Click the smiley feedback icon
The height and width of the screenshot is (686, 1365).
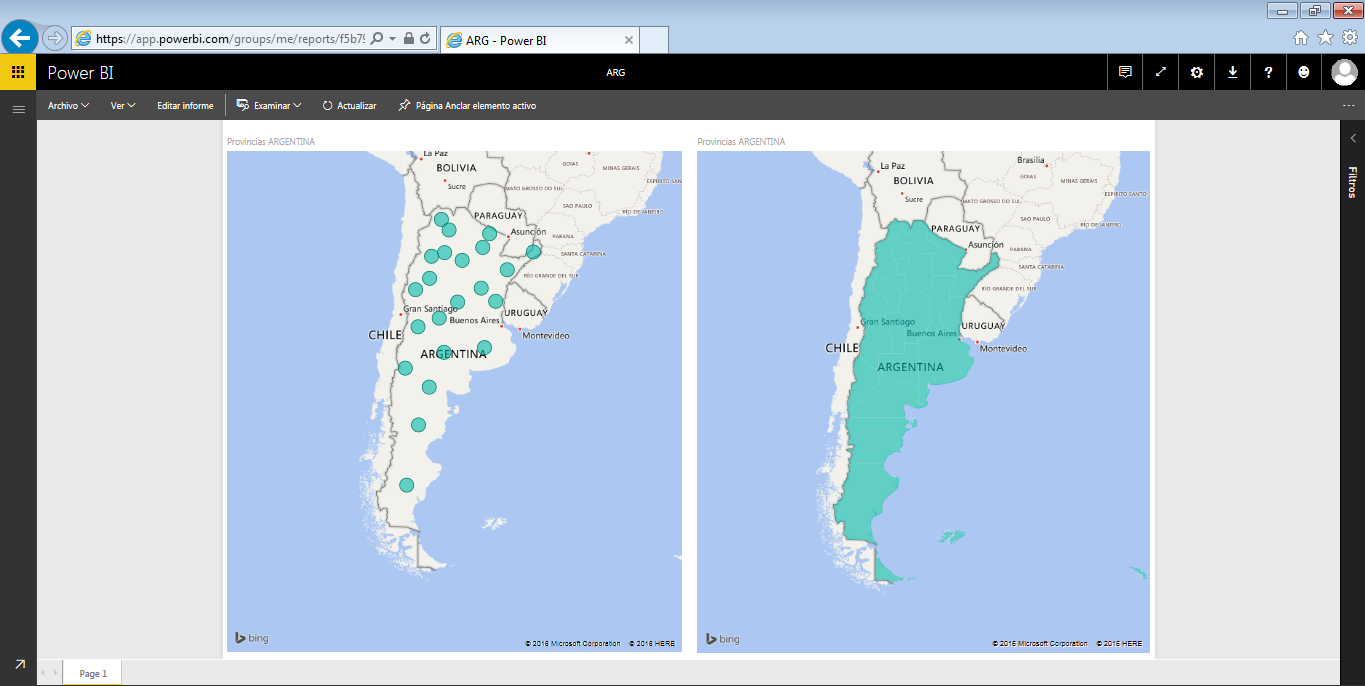tap(1303, 72)
